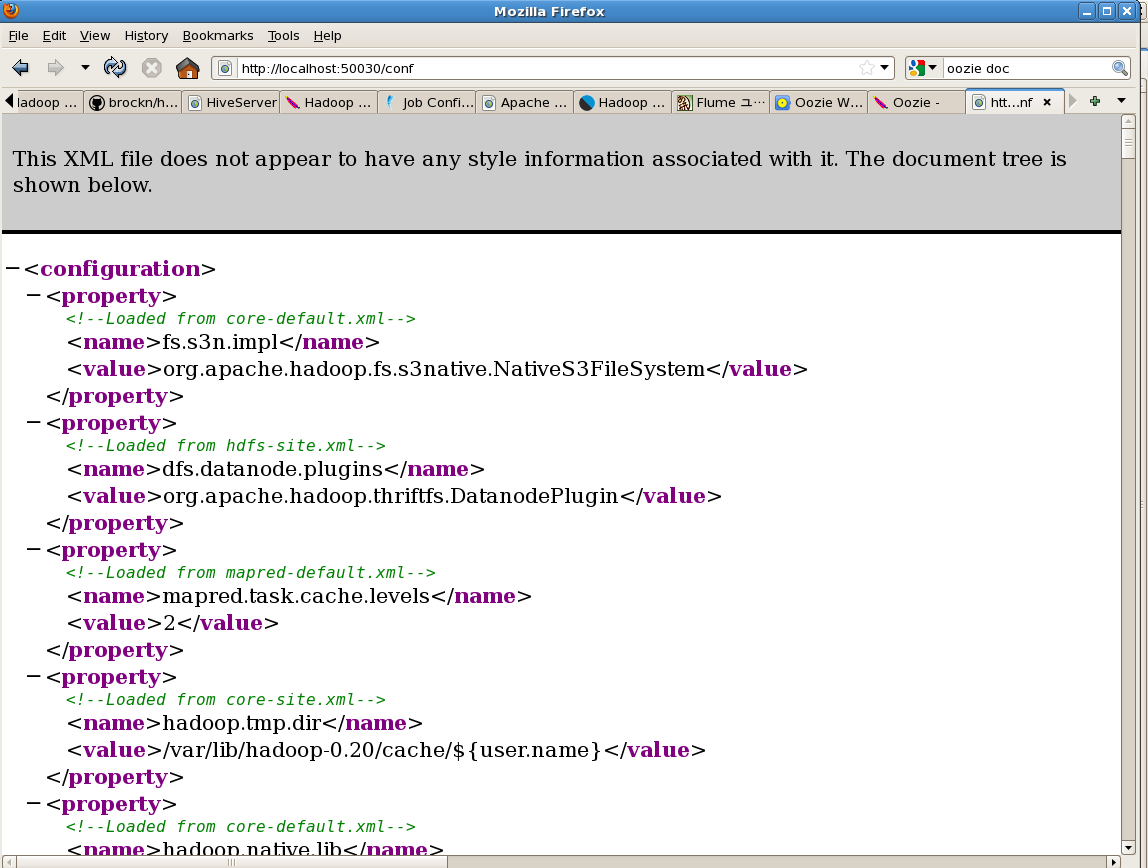Click the Firefox icon in the title bar
Screen dimensions: 1148x868
pos(11,10)
